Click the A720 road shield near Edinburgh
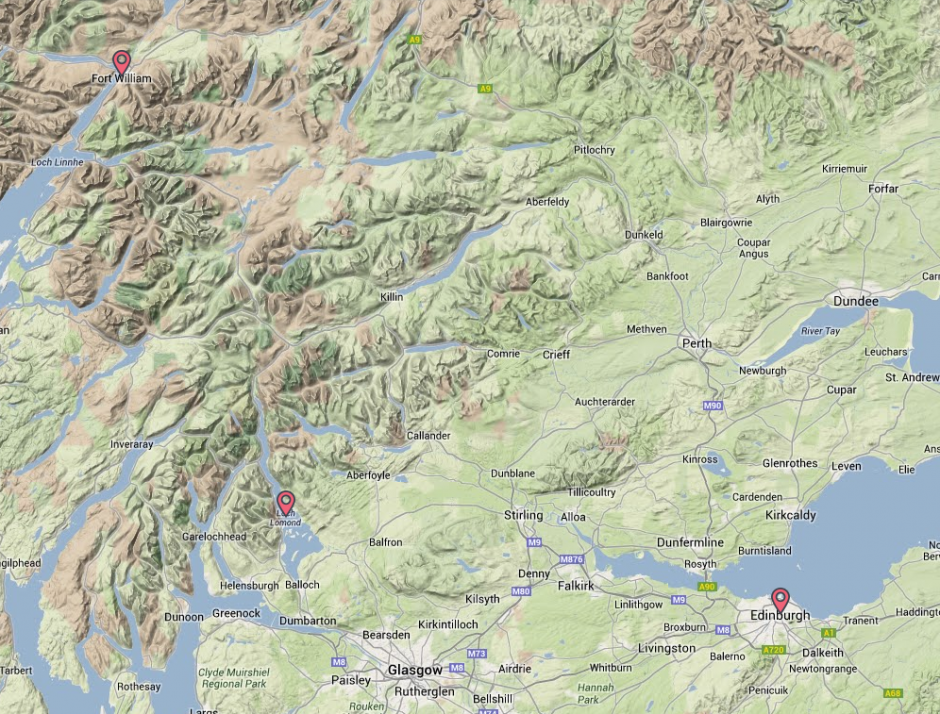This screenshot has width=940, height=714. [x=773, y=649]
